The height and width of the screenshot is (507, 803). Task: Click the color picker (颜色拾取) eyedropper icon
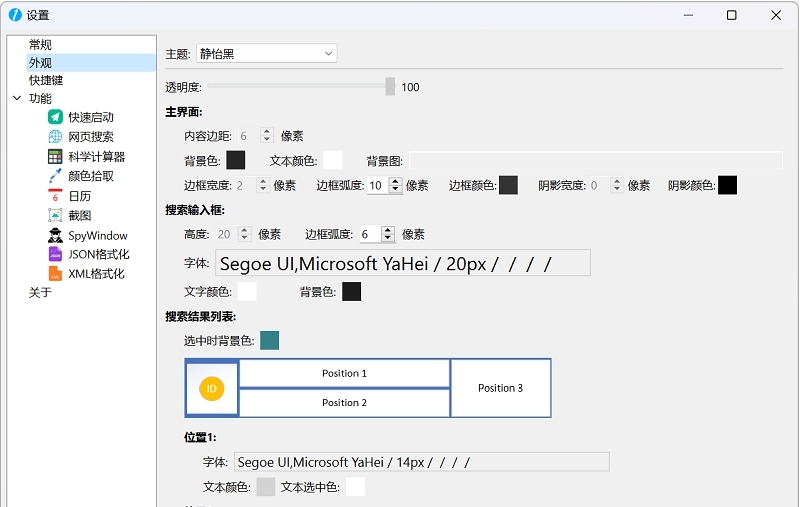pos(55,176)
